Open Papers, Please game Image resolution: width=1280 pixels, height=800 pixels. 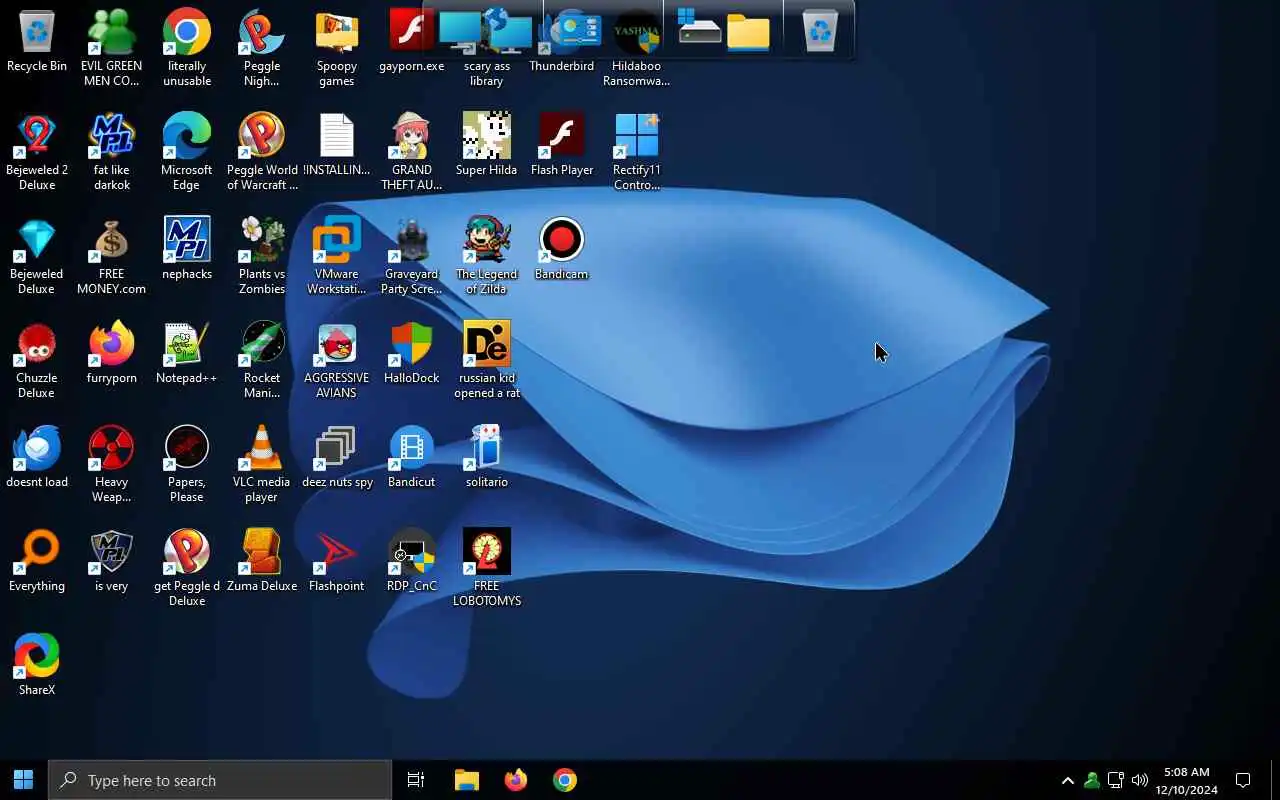click(x=187, y=463)
